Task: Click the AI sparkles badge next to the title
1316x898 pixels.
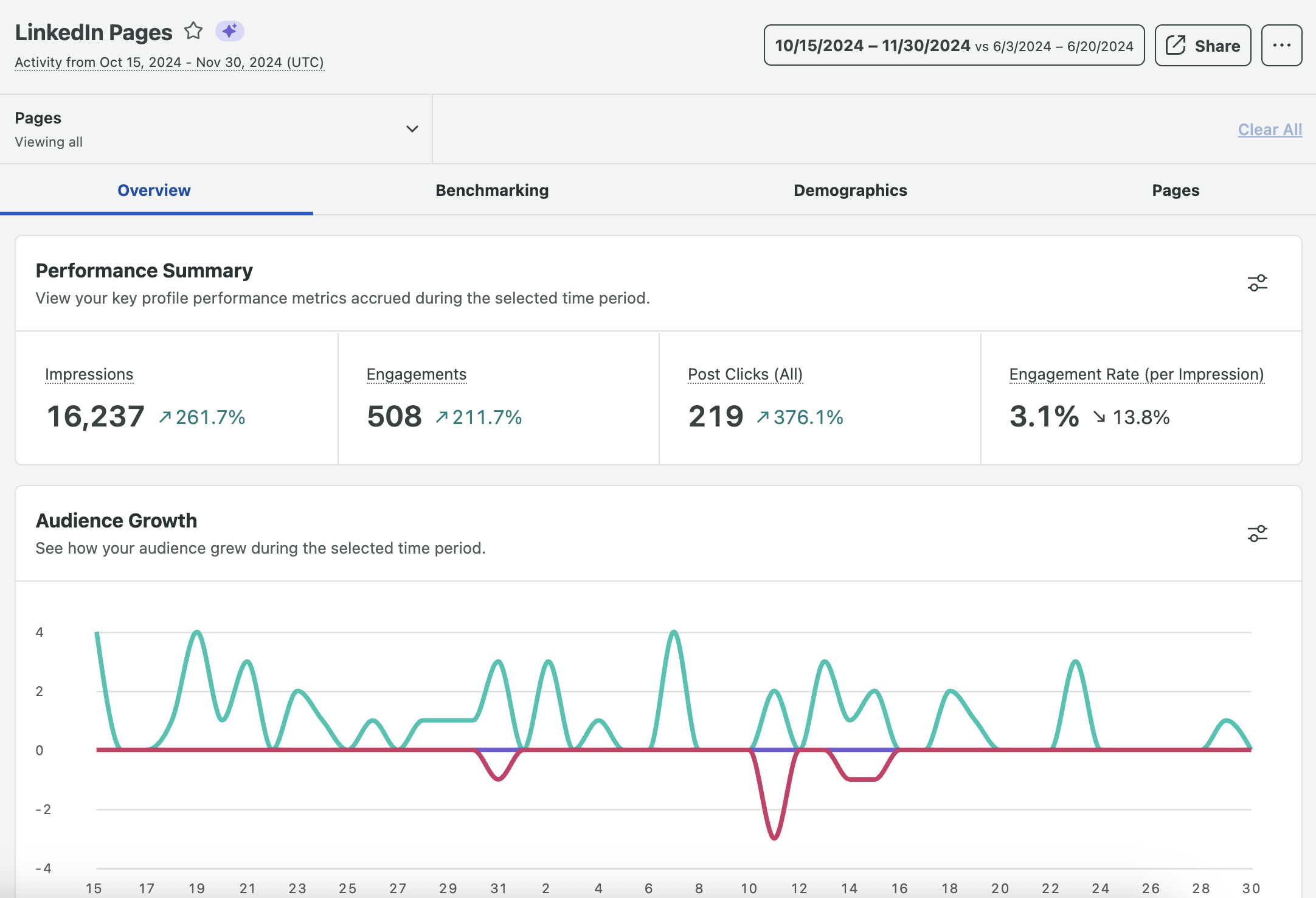Action: (x=230, y=30)
